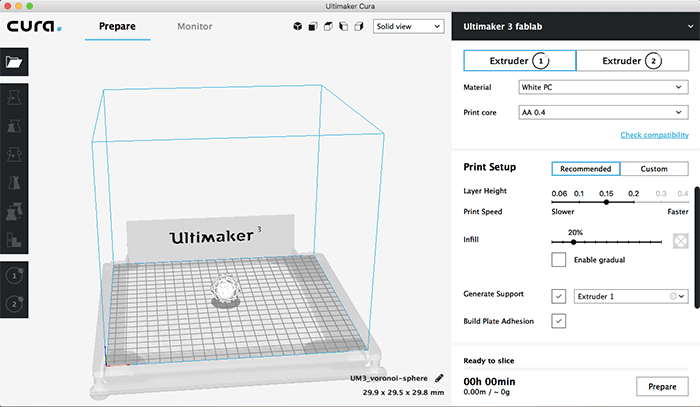Switch camera to top view
The image size is (700, 407).
click(328, 26)
